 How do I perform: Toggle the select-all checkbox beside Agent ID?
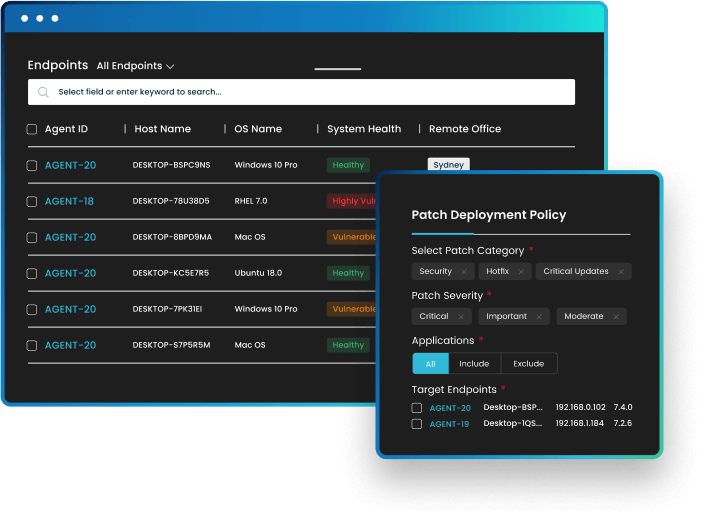[32, 129]
